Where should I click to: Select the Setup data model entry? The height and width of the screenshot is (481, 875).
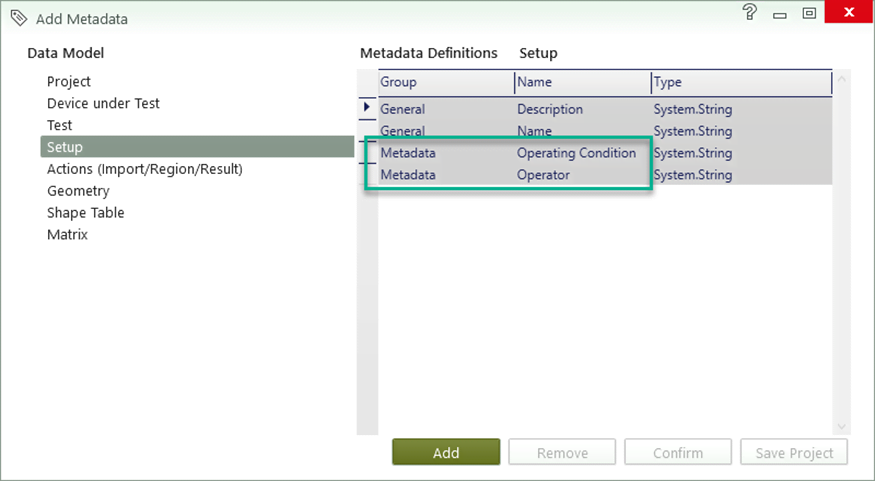coord(65,147)
